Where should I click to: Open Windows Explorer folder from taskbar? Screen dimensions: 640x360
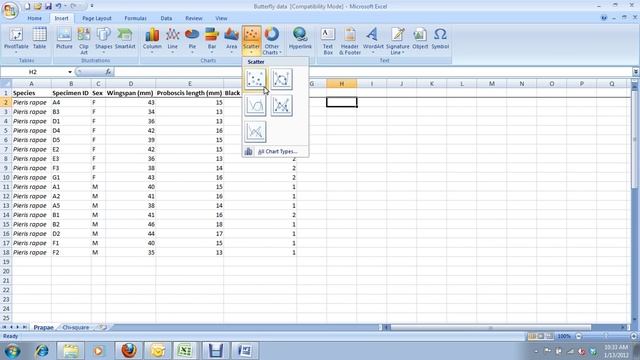[x=70, y=351]
